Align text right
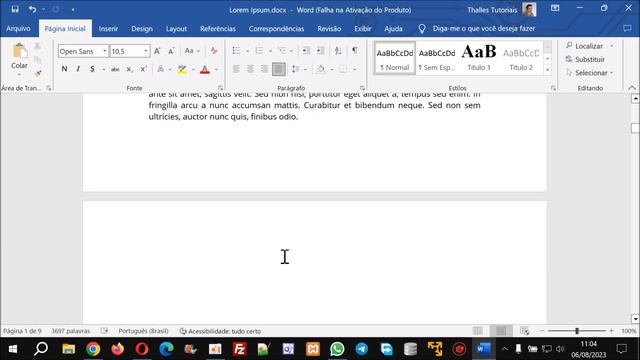Image resolution: width=640 pixels, height=360 pixels. (264, 69)
